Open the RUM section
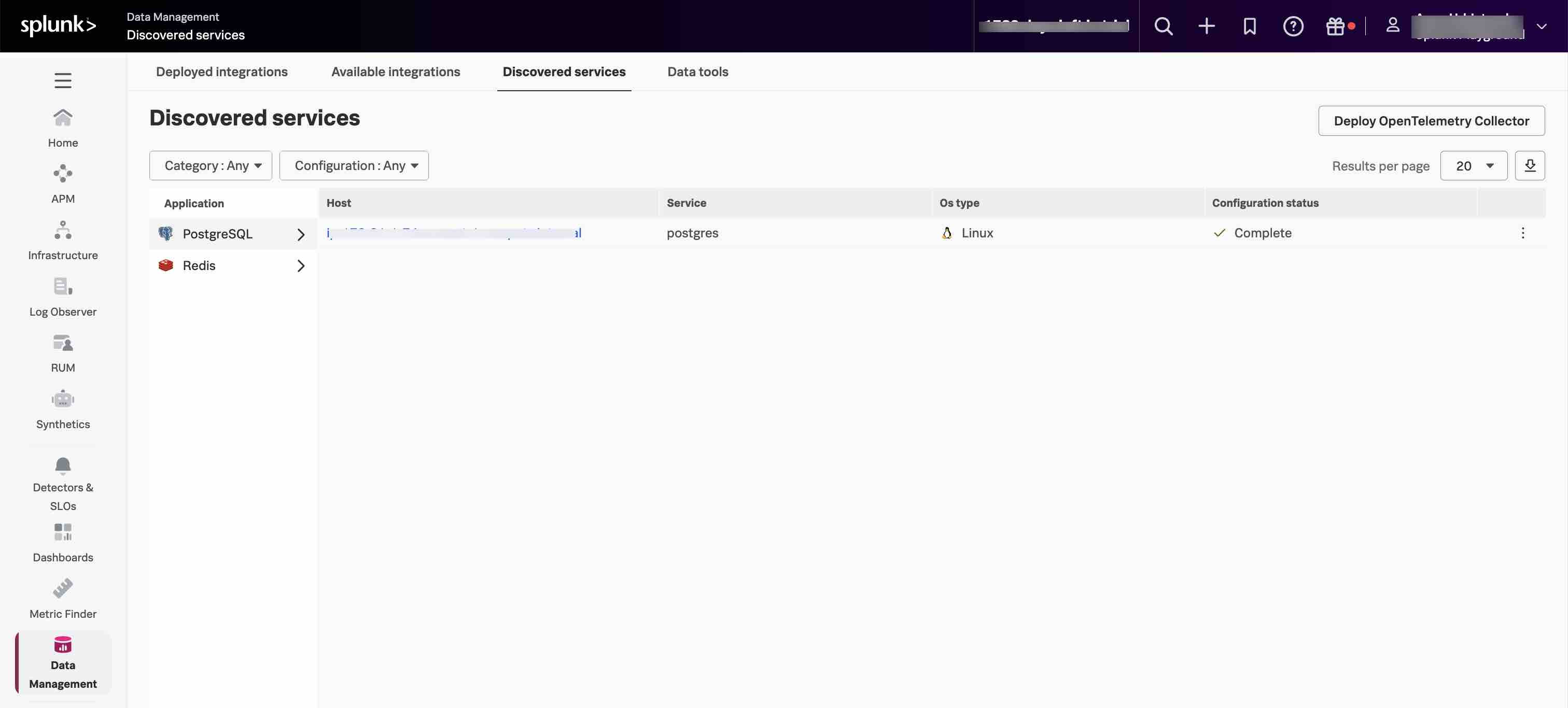The image size is (1568, 708). pos(63,353)
